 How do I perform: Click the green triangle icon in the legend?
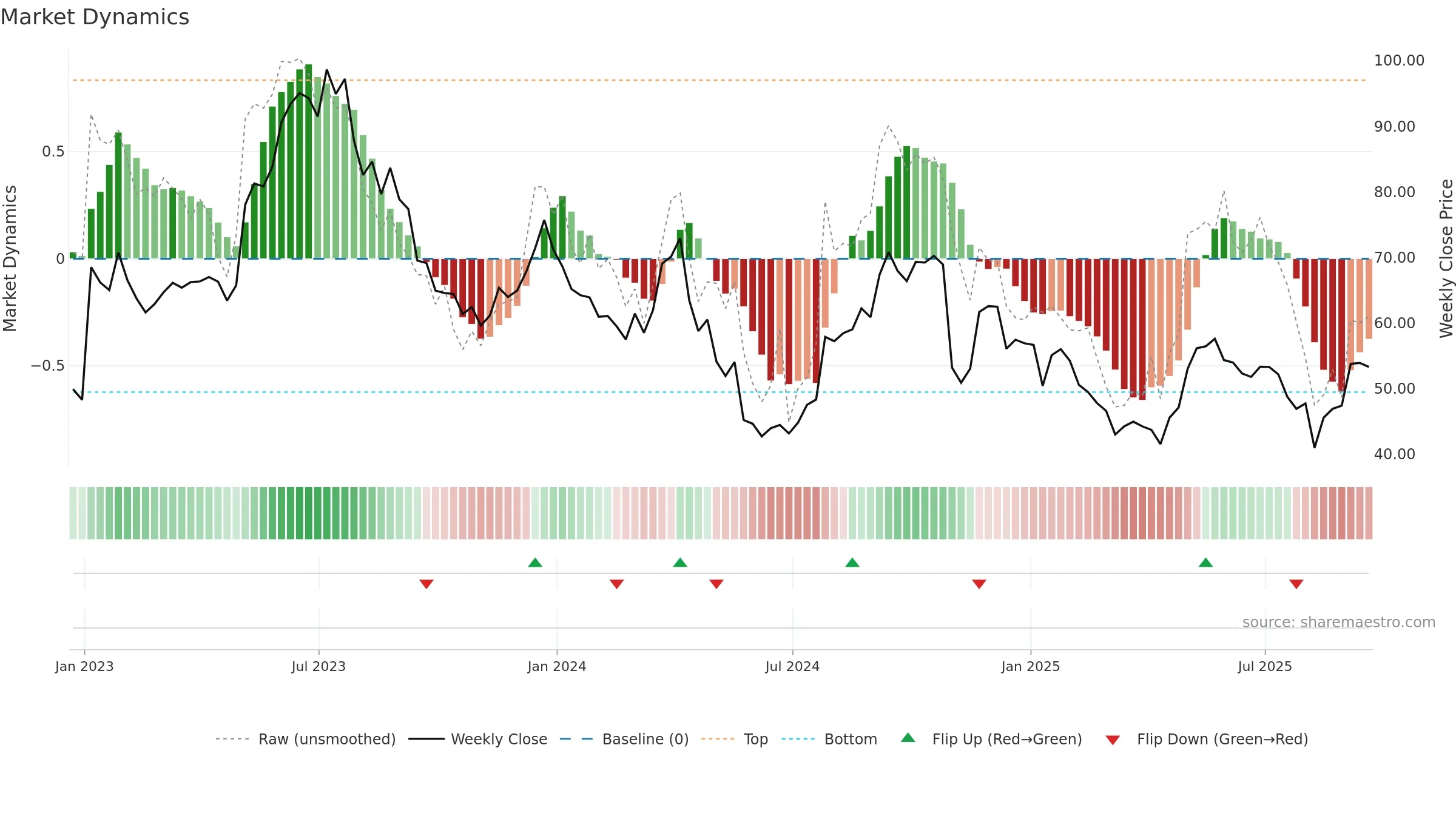coord(908,738)
